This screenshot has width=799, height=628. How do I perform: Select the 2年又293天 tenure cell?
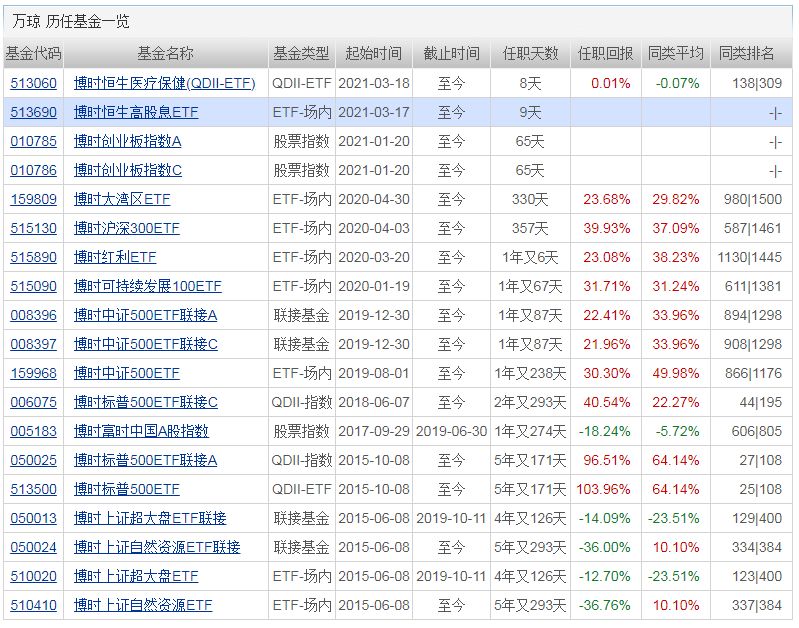[x=530, y=403]
